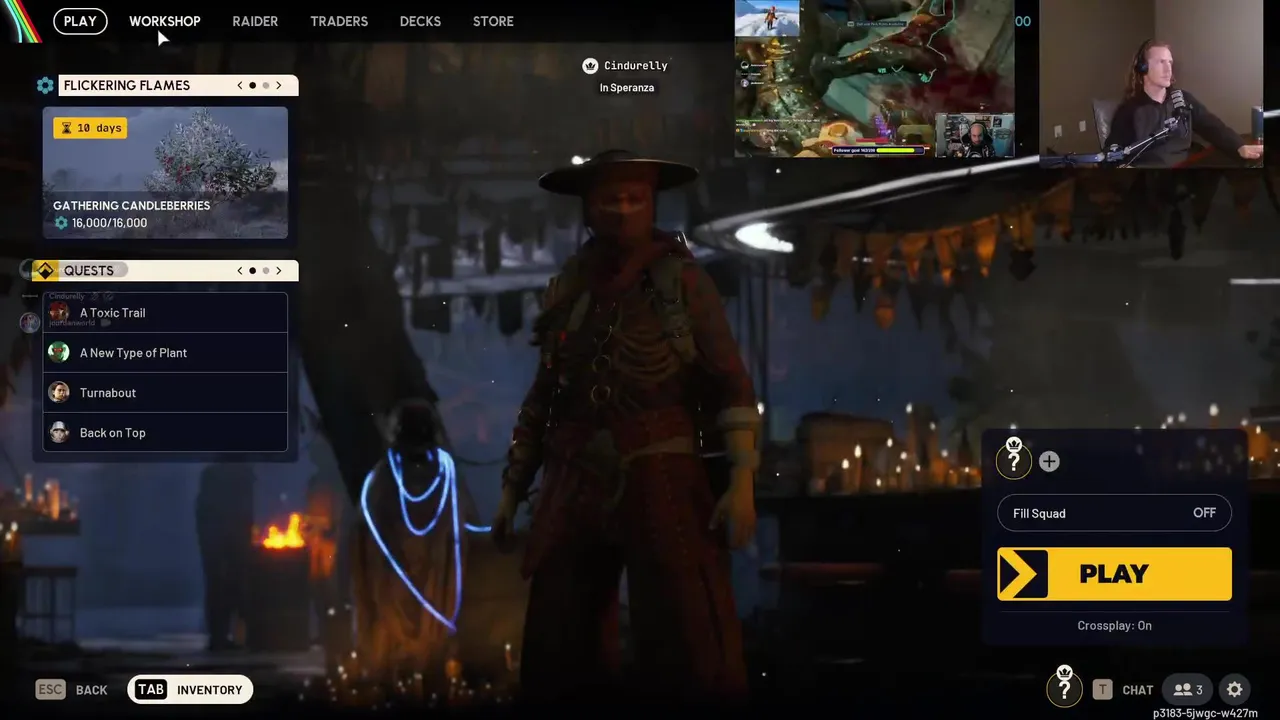
Task: Go to the TRADERS tab
Action: 339,21
